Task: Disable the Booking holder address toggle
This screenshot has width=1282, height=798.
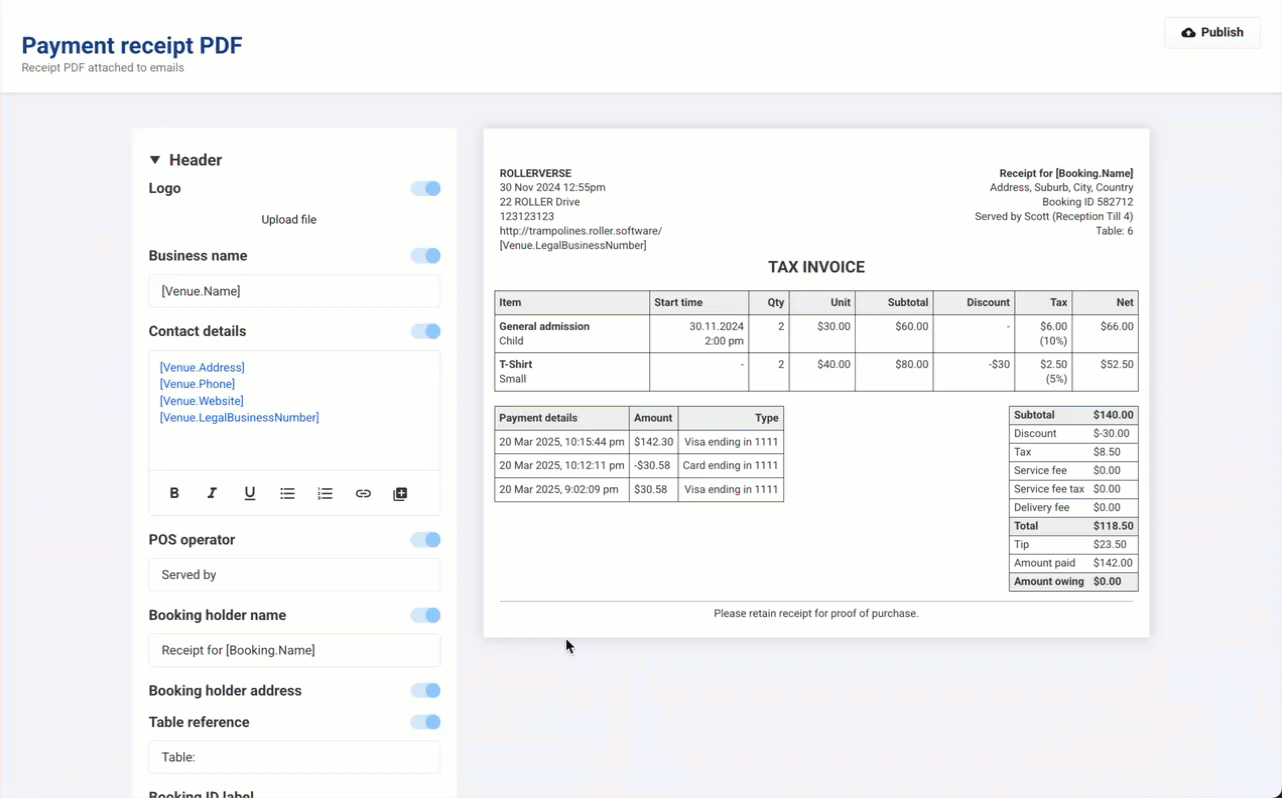Action: tap(426, 691)
